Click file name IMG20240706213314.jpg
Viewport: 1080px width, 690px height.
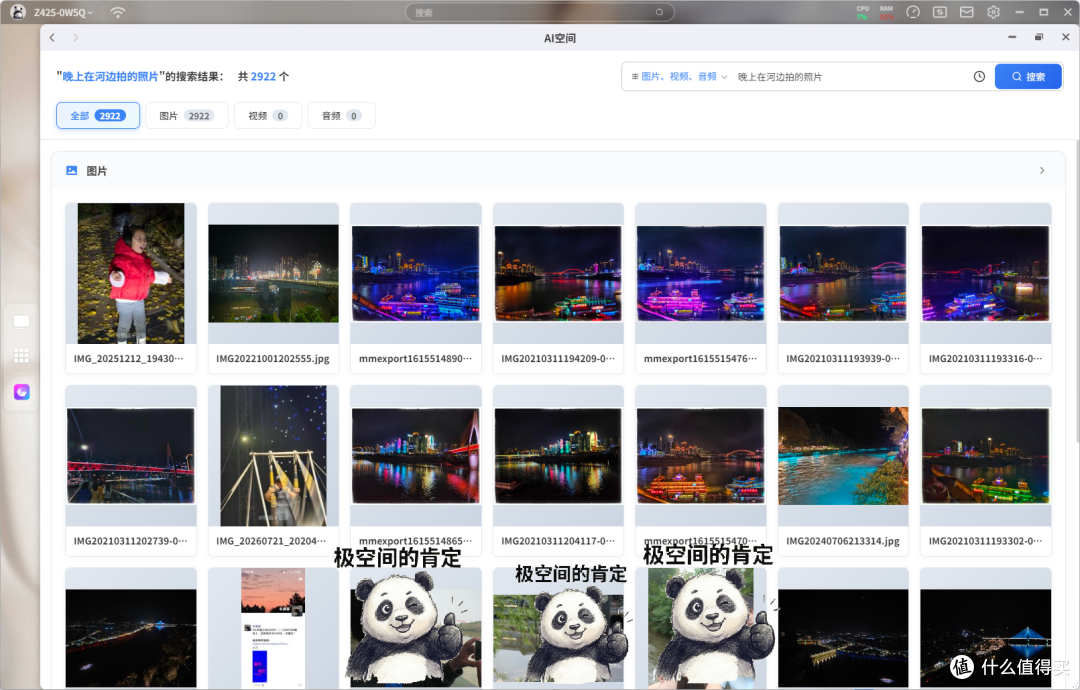[843, 541]
